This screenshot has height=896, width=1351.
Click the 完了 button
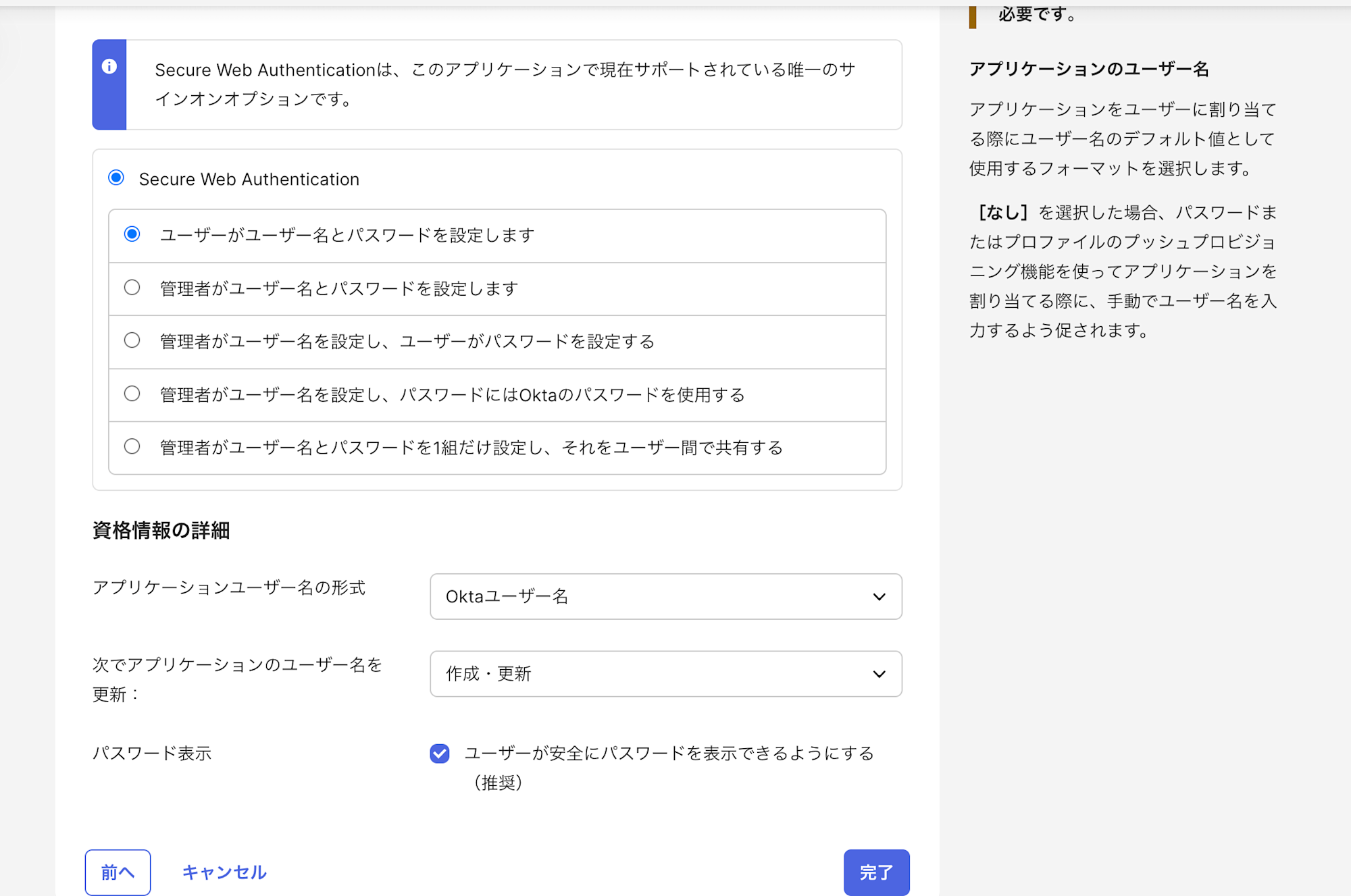[x=876, y=872]
